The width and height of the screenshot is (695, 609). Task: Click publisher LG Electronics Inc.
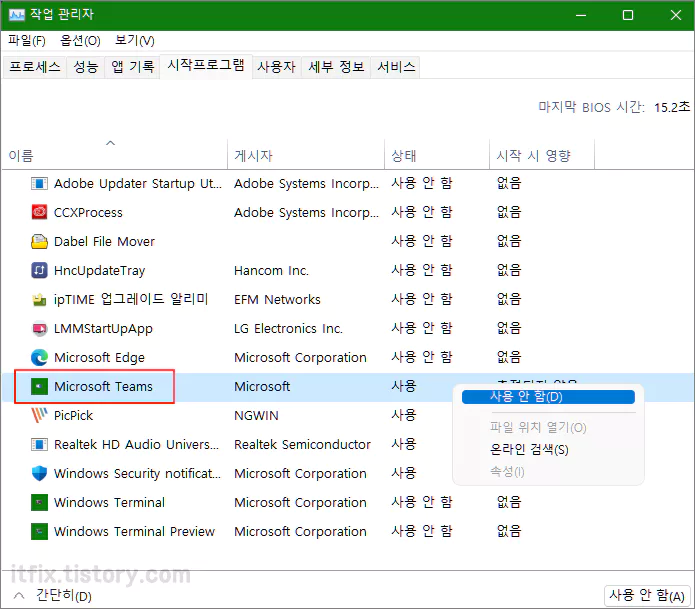pyautogui.click(x=288, y=328)
